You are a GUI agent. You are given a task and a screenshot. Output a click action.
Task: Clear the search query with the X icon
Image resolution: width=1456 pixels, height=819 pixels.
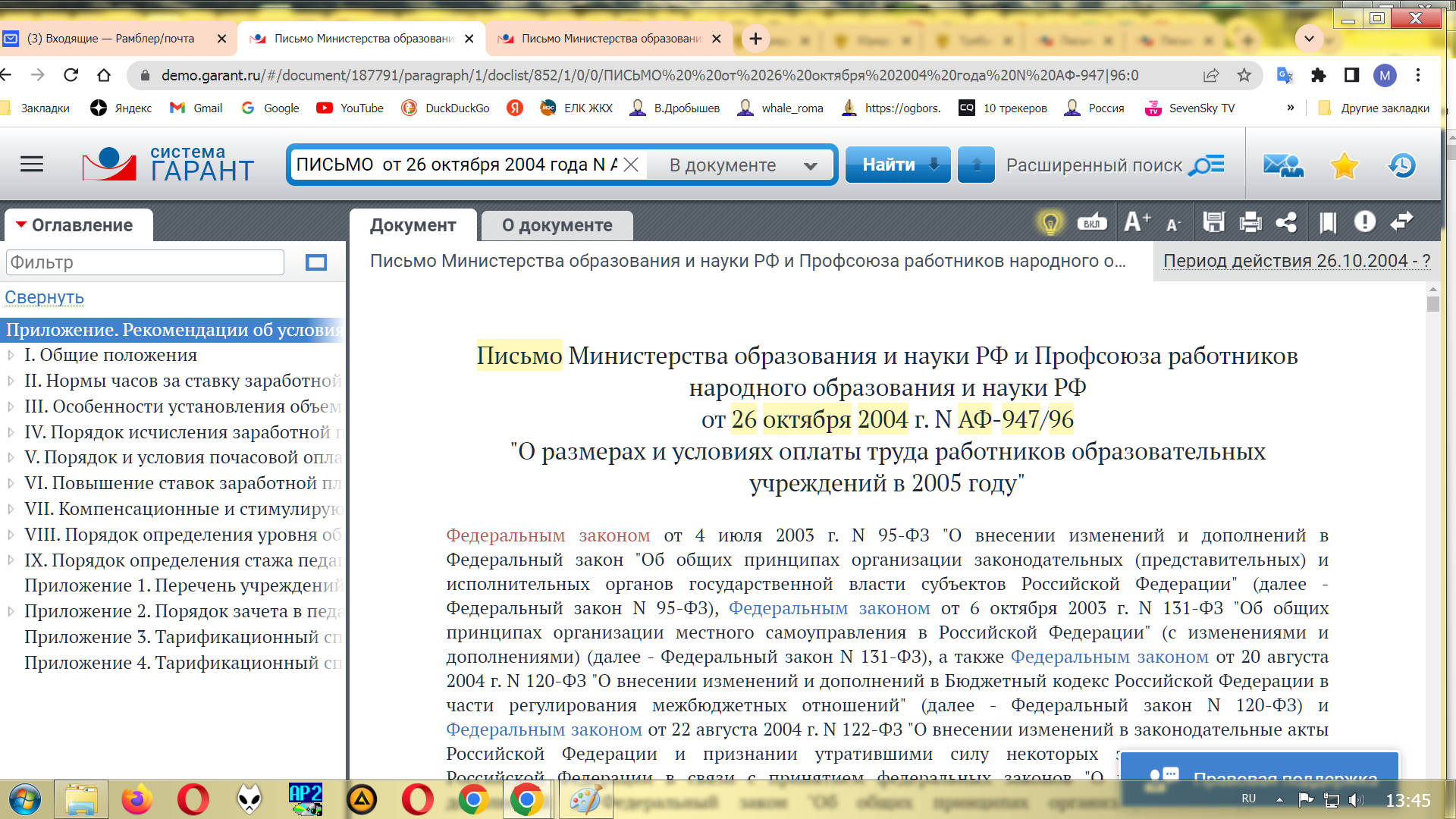[631, 165]
